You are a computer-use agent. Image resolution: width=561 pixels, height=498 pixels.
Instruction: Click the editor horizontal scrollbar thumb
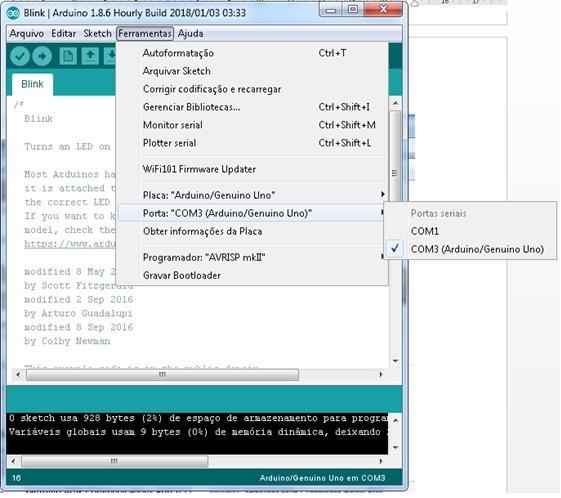point(162,375)
